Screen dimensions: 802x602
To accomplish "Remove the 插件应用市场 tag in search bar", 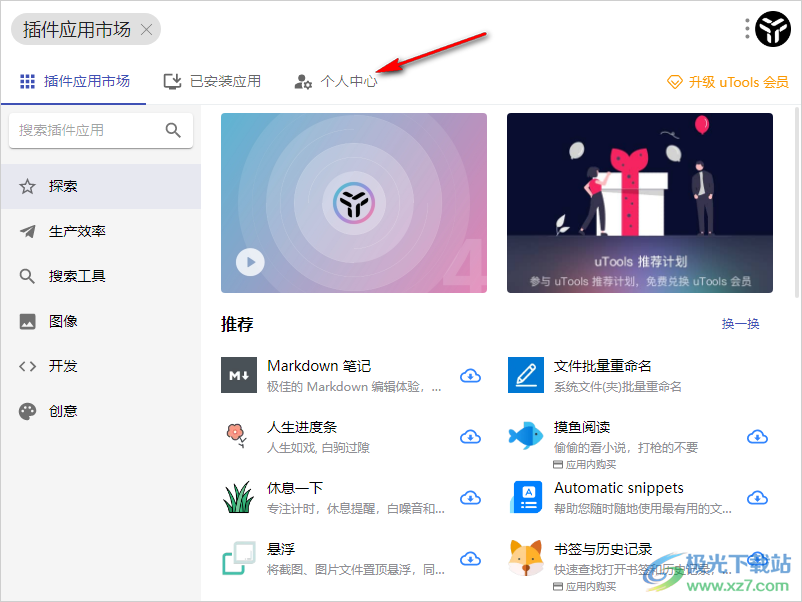I will pos(147,30).
